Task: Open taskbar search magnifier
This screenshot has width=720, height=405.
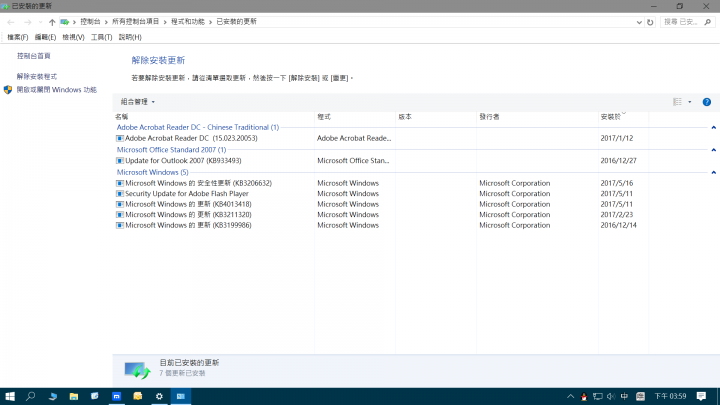Action: click(31, 396)
